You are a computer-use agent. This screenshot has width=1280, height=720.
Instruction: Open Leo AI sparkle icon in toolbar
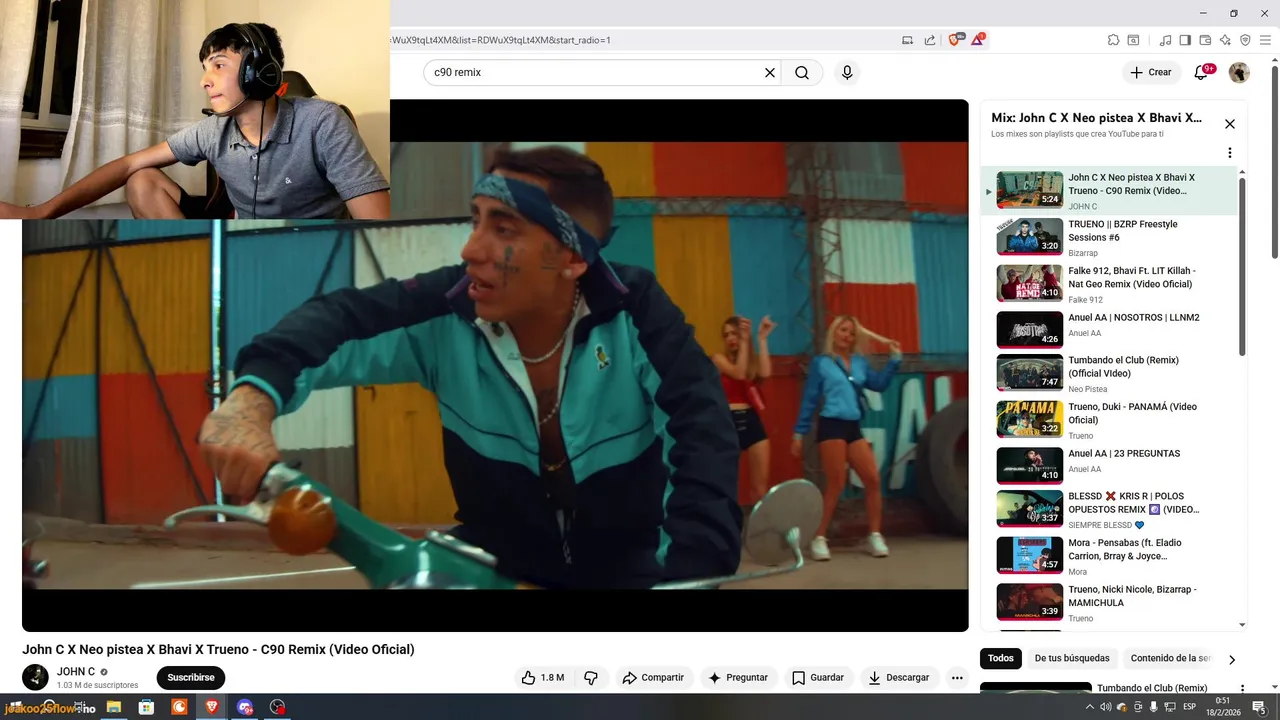1225,40
